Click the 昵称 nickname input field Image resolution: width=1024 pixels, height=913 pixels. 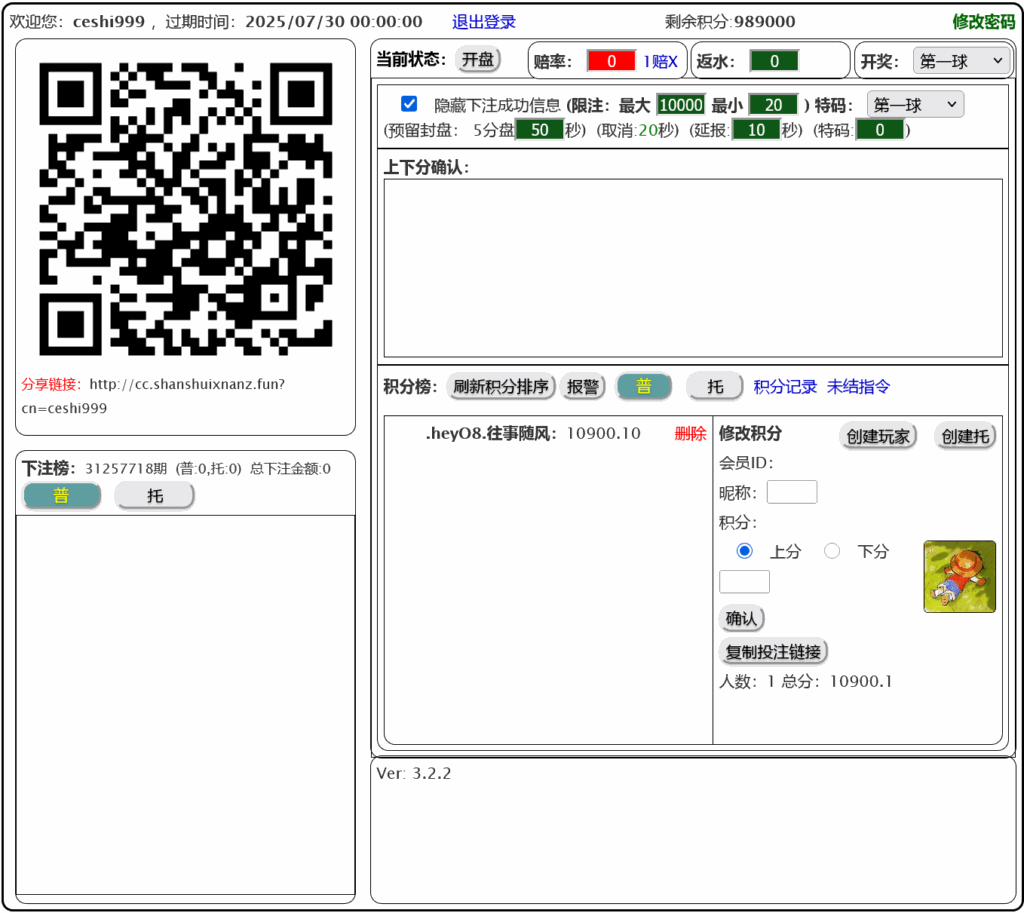point(791,492)
